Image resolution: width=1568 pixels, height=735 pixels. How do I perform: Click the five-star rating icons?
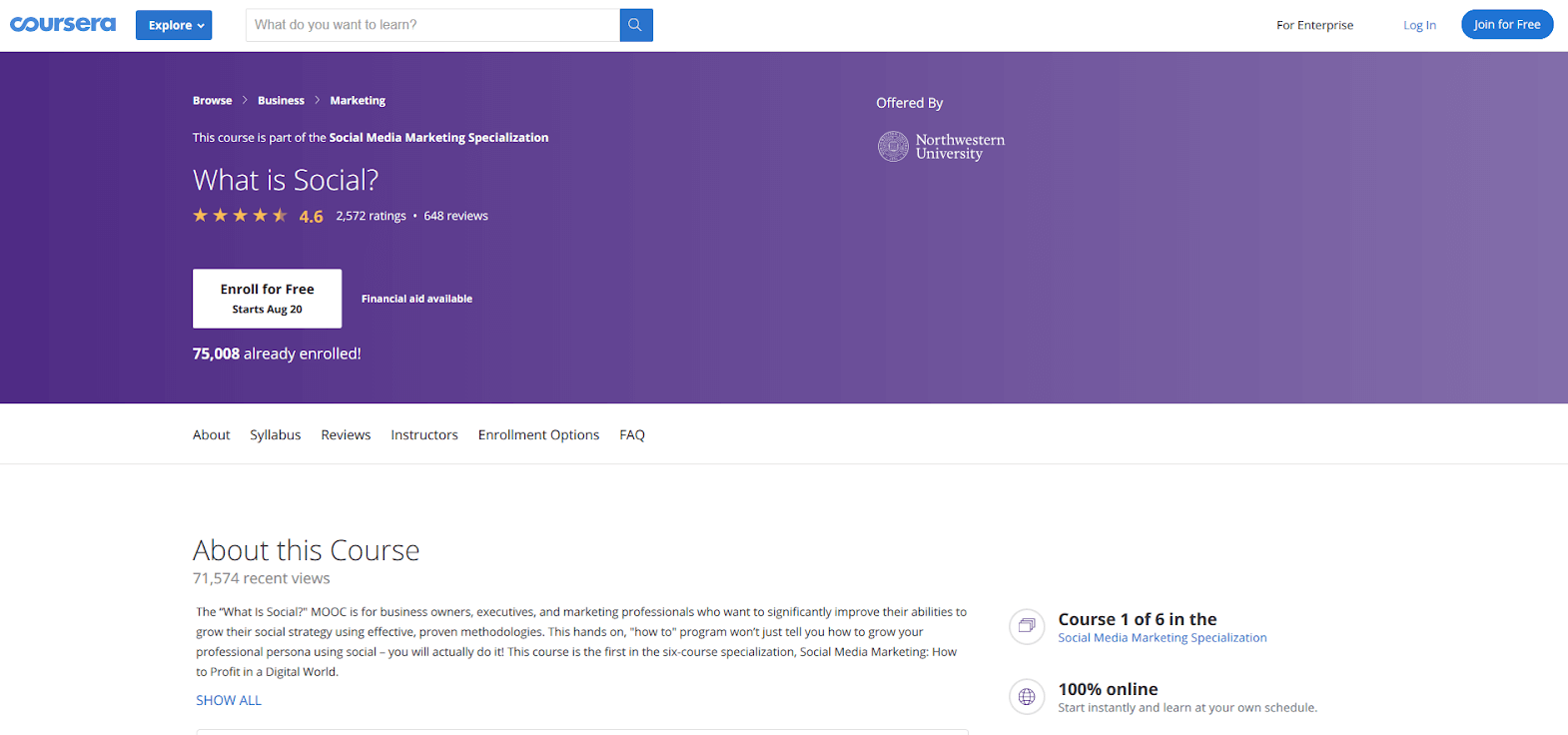pyautogui.click(x=240, y=216)
